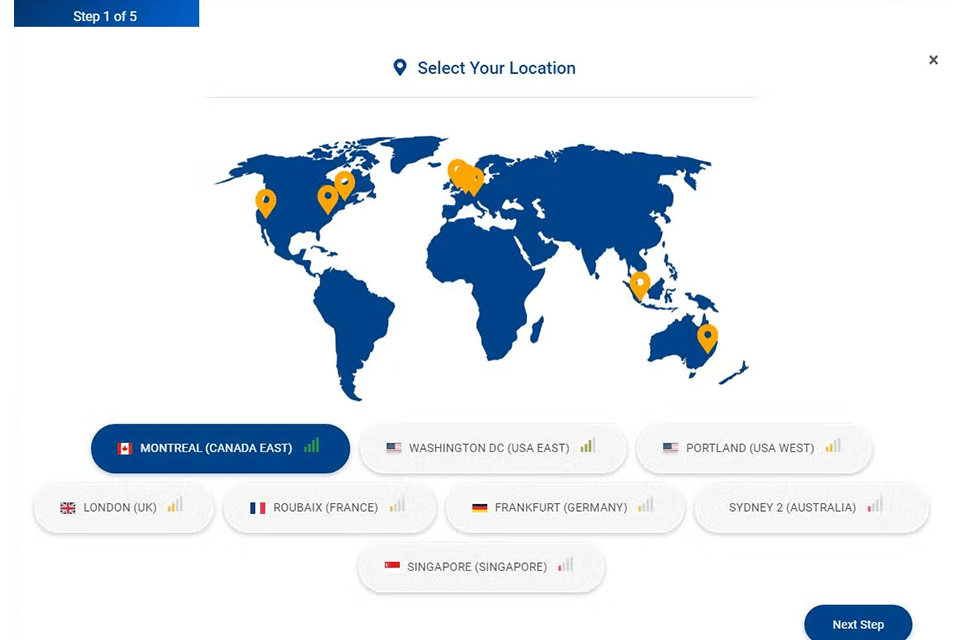Click the UK flag icon
The height and width of the screenshot is (640, 960).
pyautogui.click(x=68, y=508)
